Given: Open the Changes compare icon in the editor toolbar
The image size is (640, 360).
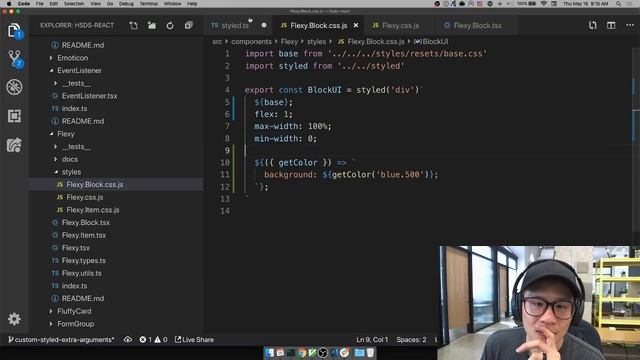Looking at the screenshot, I should (593, 25).
